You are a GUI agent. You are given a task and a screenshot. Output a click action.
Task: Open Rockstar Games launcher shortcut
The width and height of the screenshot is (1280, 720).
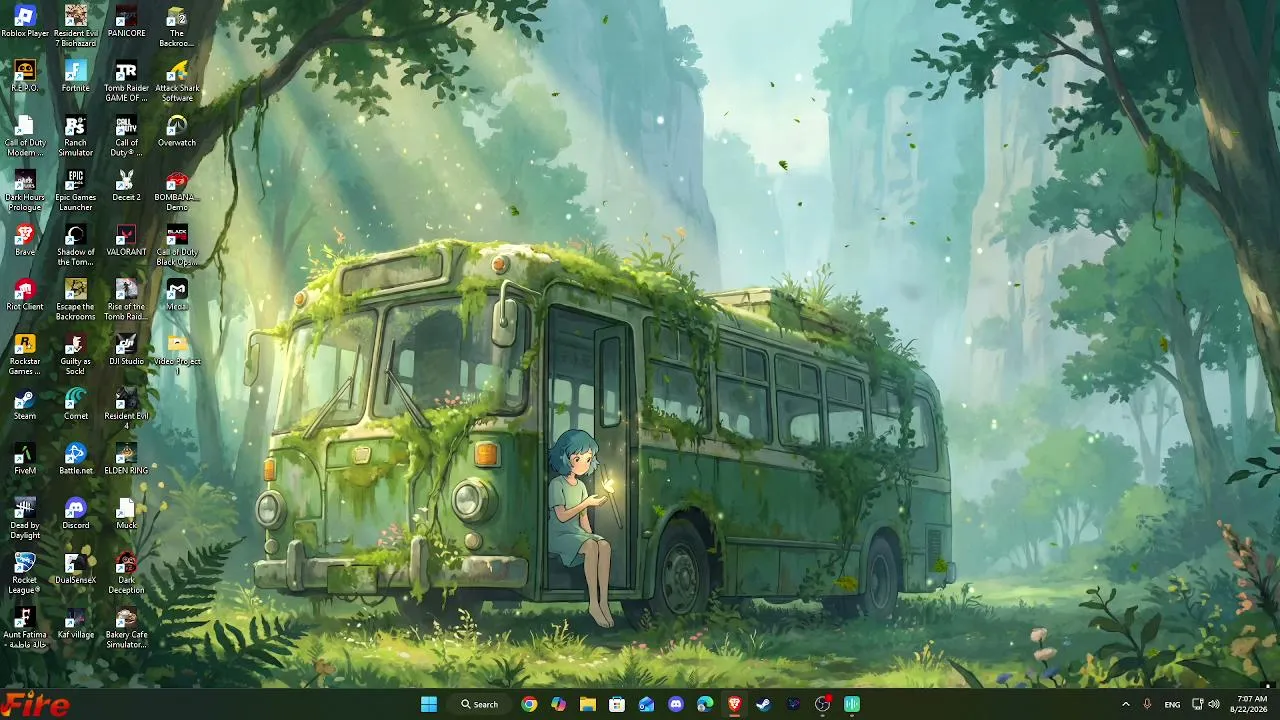point(25,355)
